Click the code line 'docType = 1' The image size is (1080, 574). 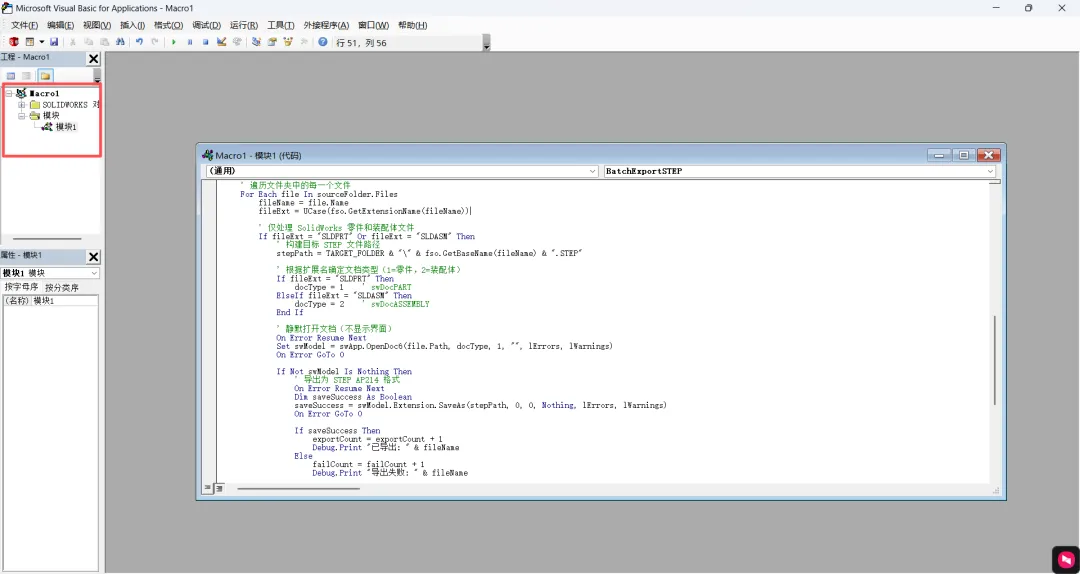[319, 287]
